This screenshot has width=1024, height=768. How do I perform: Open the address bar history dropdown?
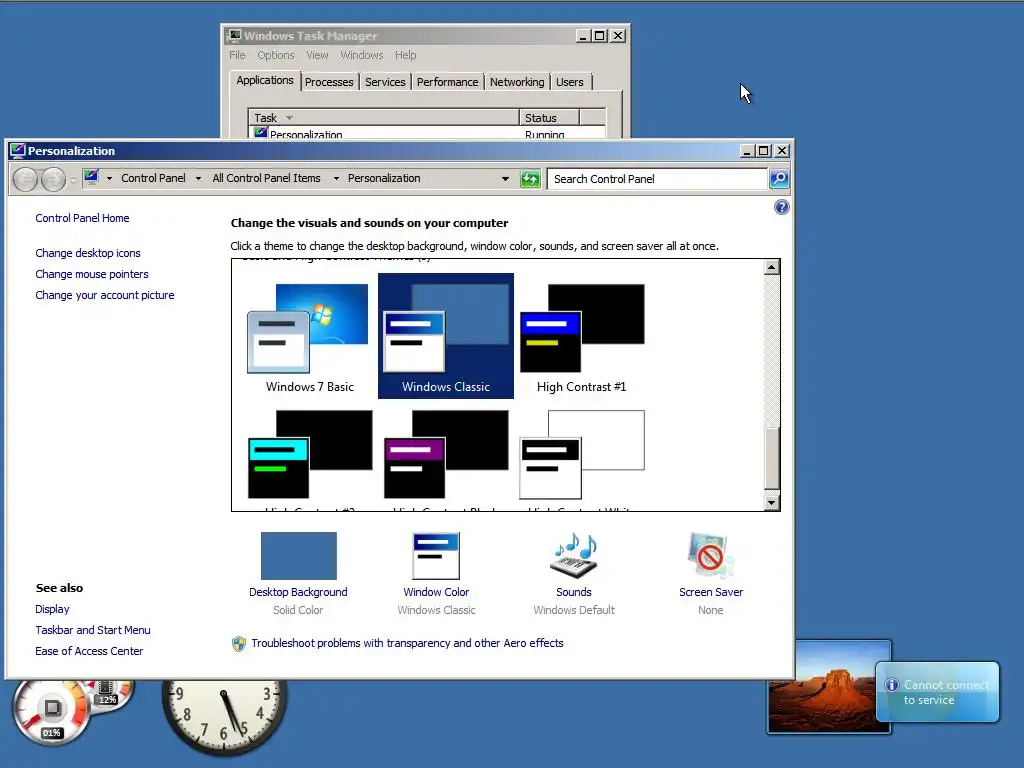click(x=505, y=178)
